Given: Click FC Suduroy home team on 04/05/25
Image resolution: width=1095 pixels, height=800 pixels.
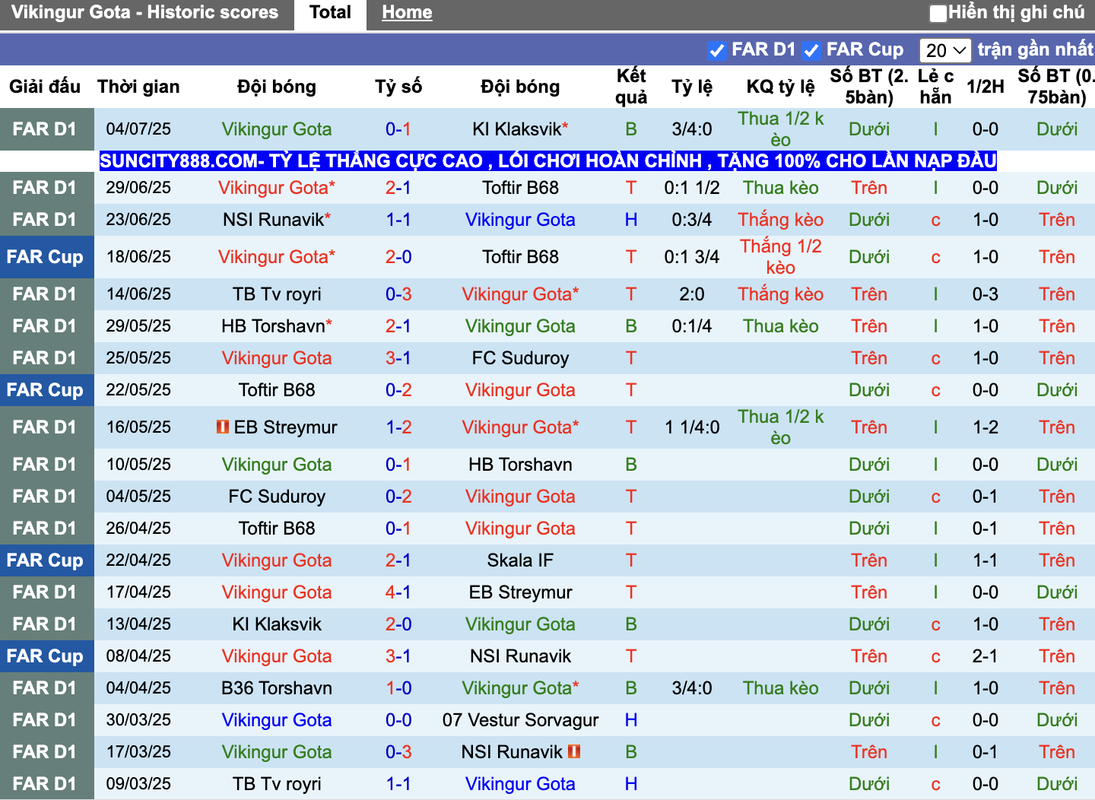Looking at the screenshot, I should click(x=277, y=496).
